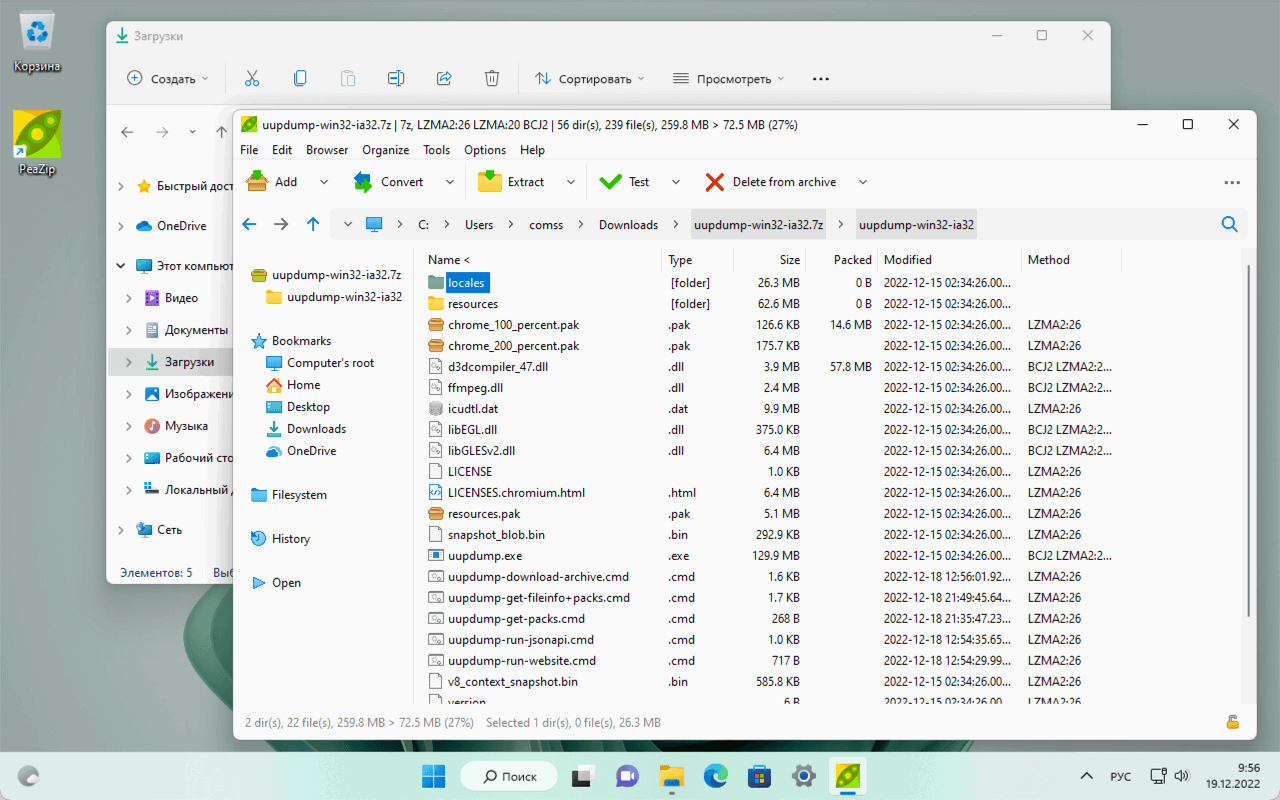Open the Help menu in PeaZip

point(533,150)
